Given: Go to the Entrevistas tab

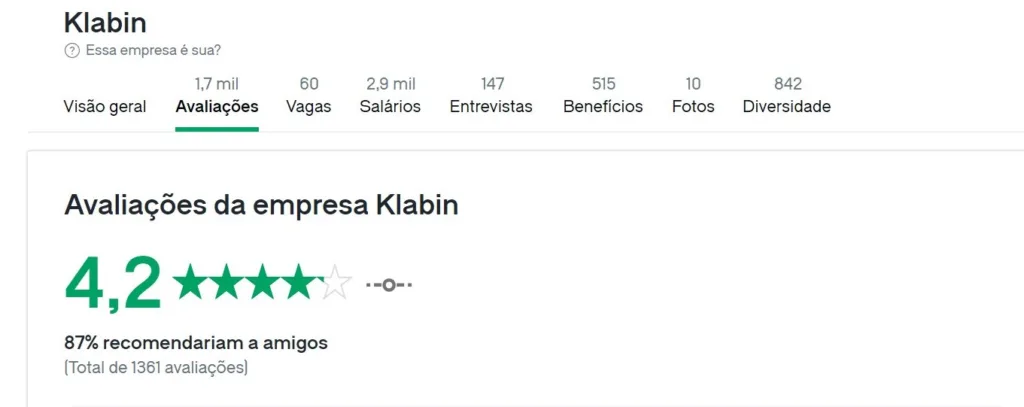Looking at the screenshot, I should (x=491, y=96).
